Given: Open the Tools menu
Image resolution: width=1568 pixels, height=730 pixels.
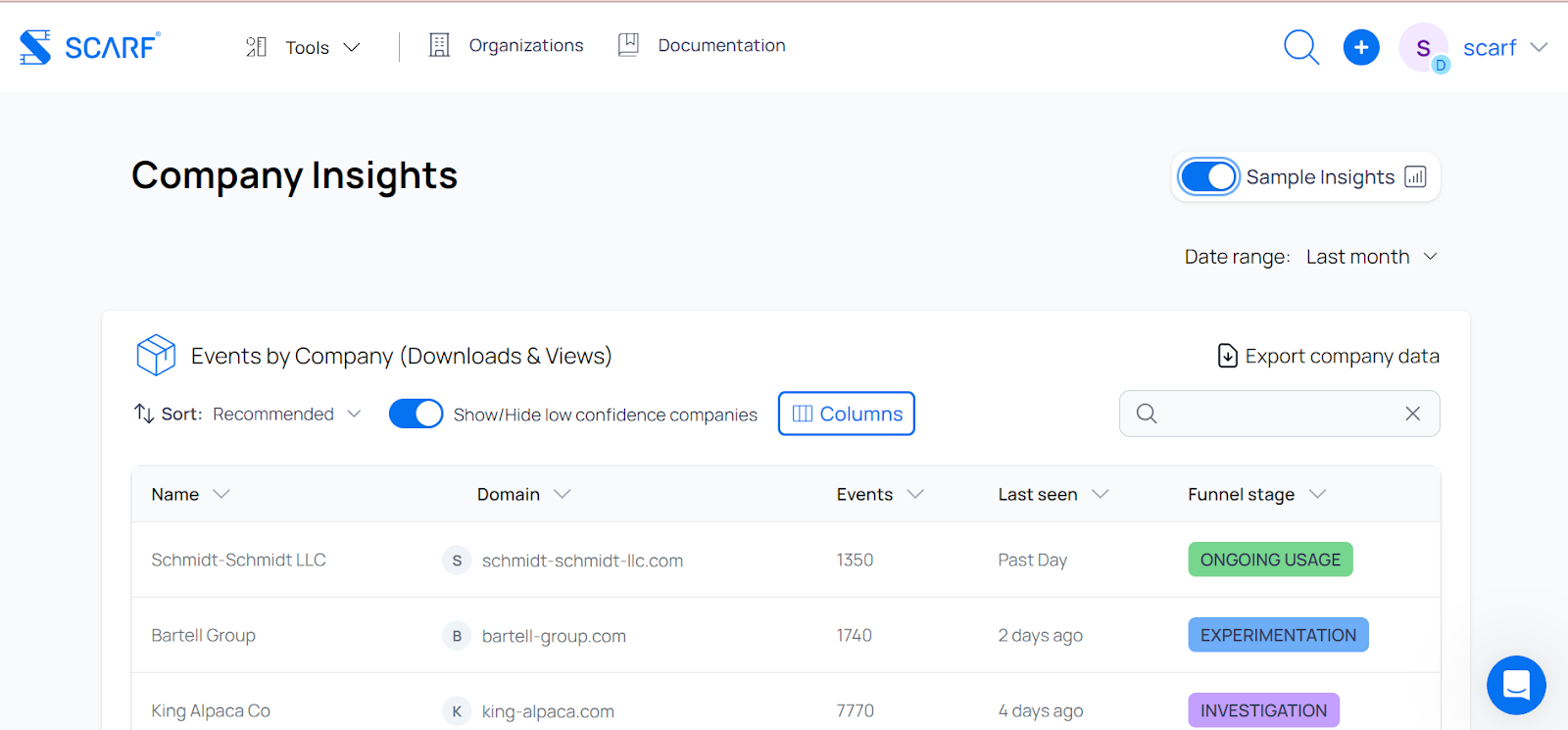Looking at the screenshot, I should [x=304, y=47].
